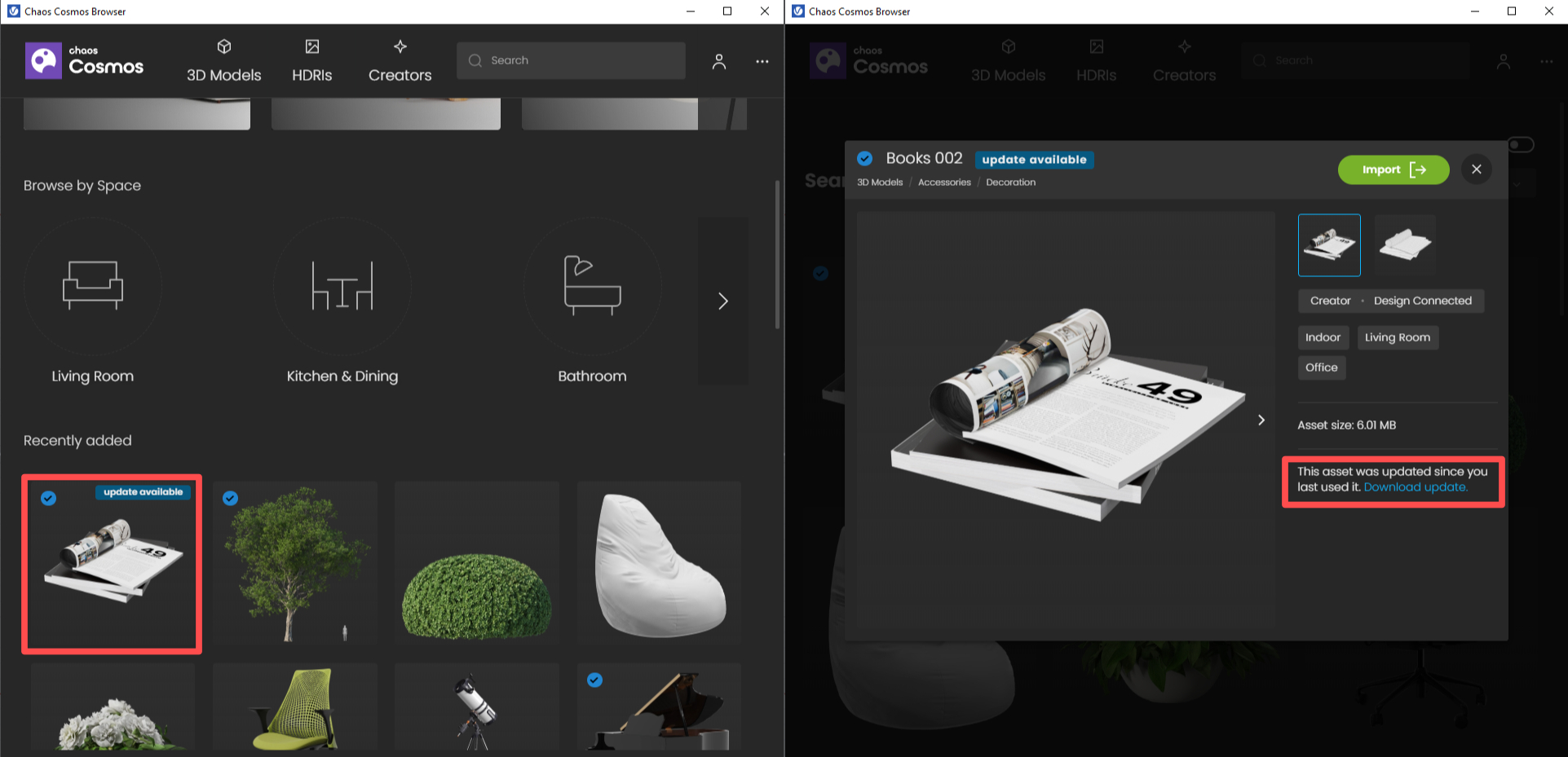This screenshot has height=757, width=1568.
Task: Open the white flowers asset thumbnail
Action: tap(113, 706)
